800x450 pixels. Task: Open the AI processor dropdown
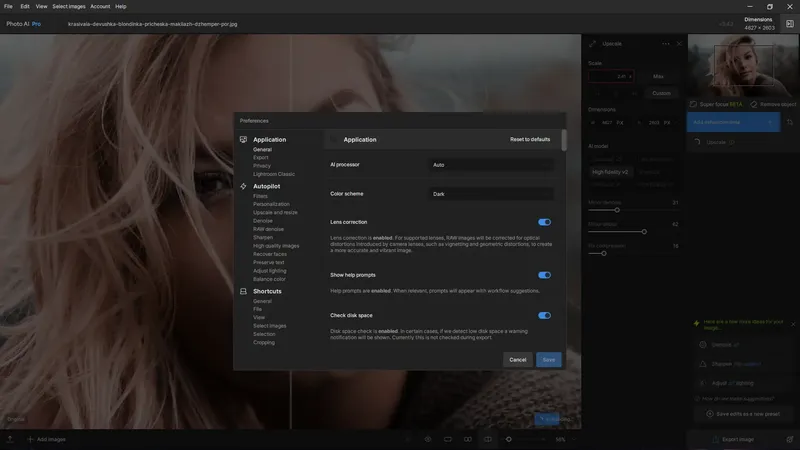(x=490, y=165)
